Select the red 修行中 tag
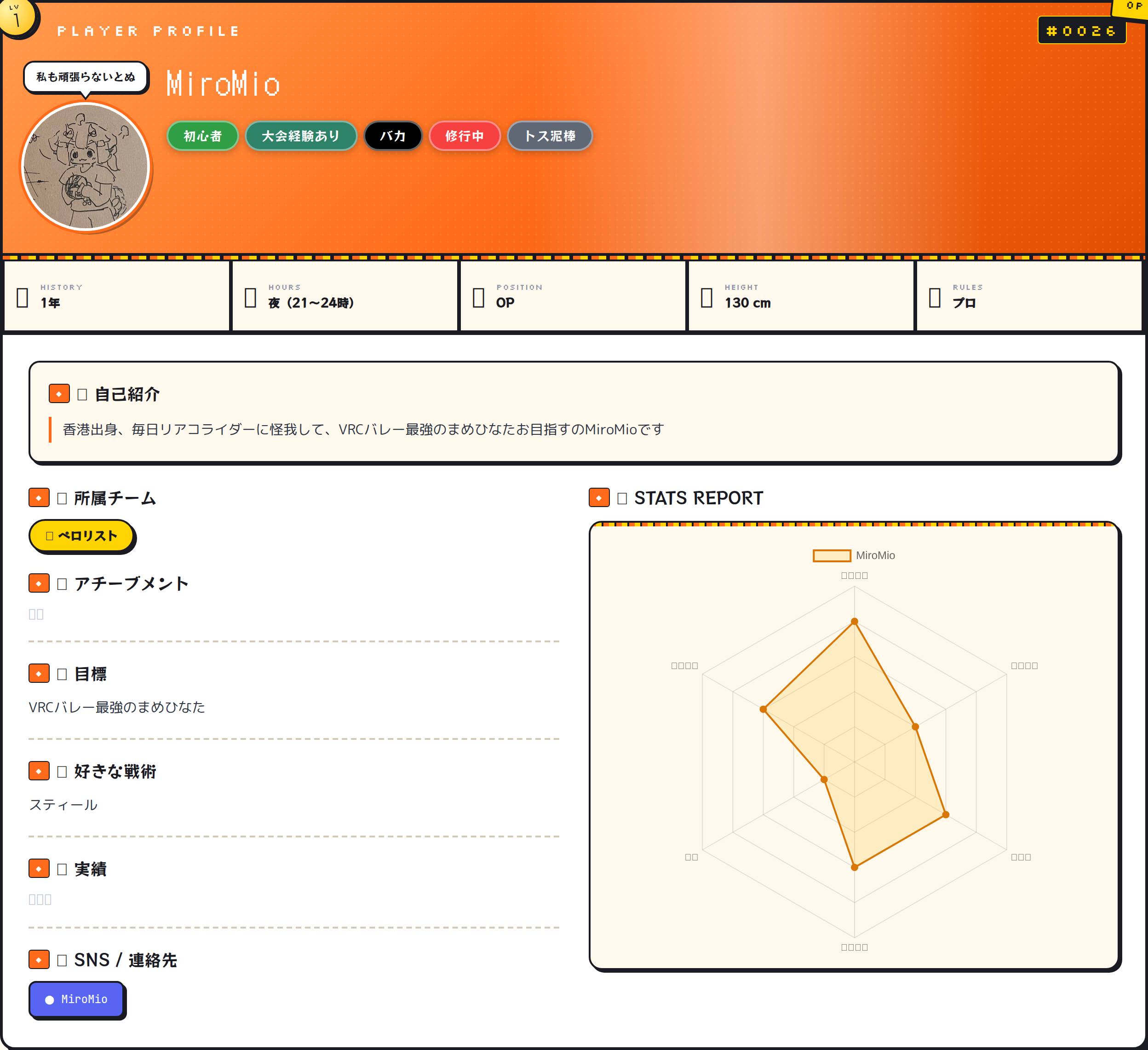 465,136
